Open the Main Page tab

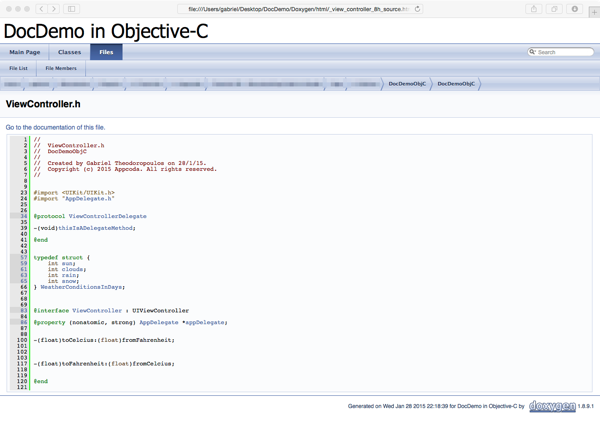[25, 52]
